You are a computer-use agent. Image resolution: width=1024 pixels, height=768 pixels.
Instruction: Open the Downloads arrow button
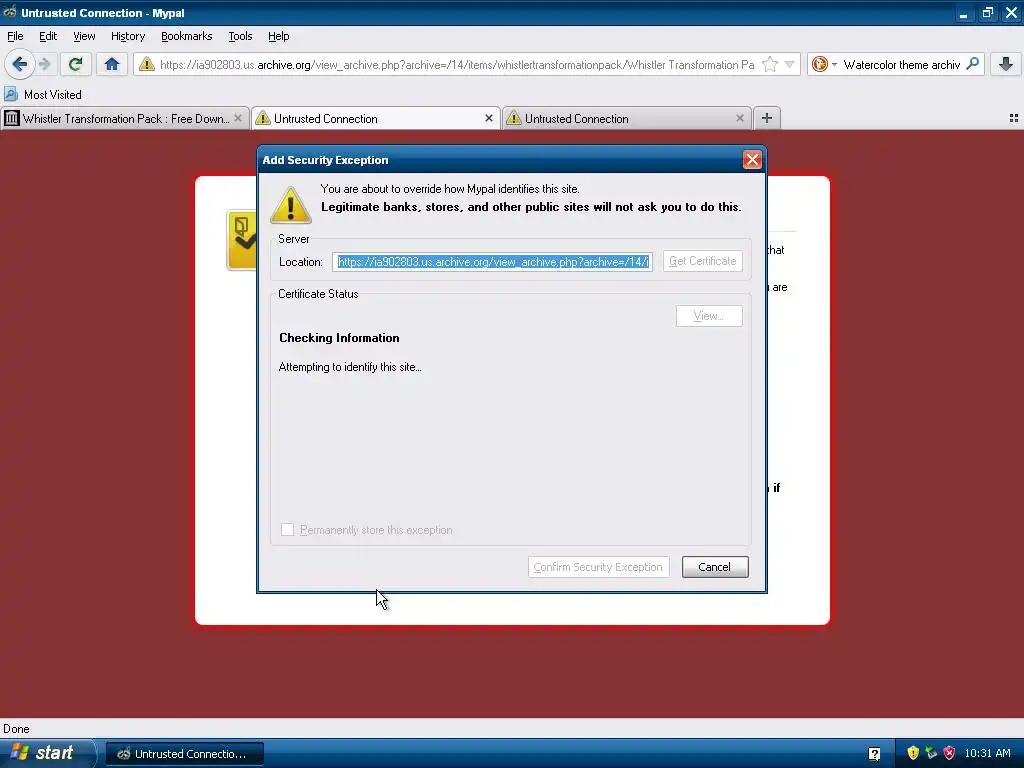coord(1006,64)
